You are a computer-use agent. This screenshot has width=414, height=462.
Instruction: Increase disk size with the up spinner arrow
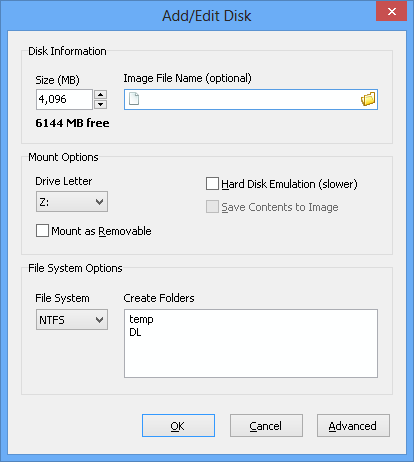(100, 95)
